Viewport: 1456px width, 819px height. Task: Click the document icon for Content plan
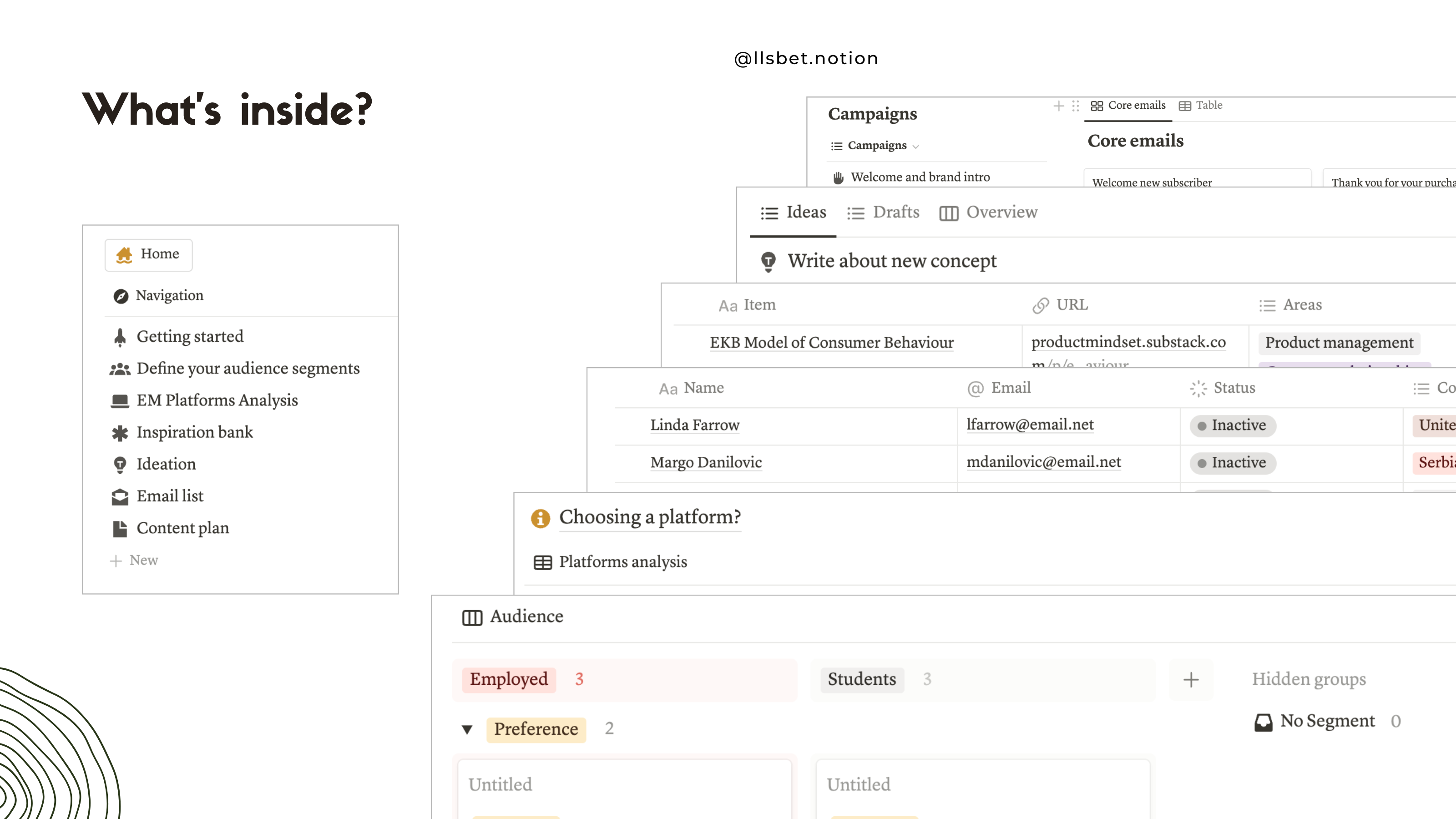coord(120,528)
